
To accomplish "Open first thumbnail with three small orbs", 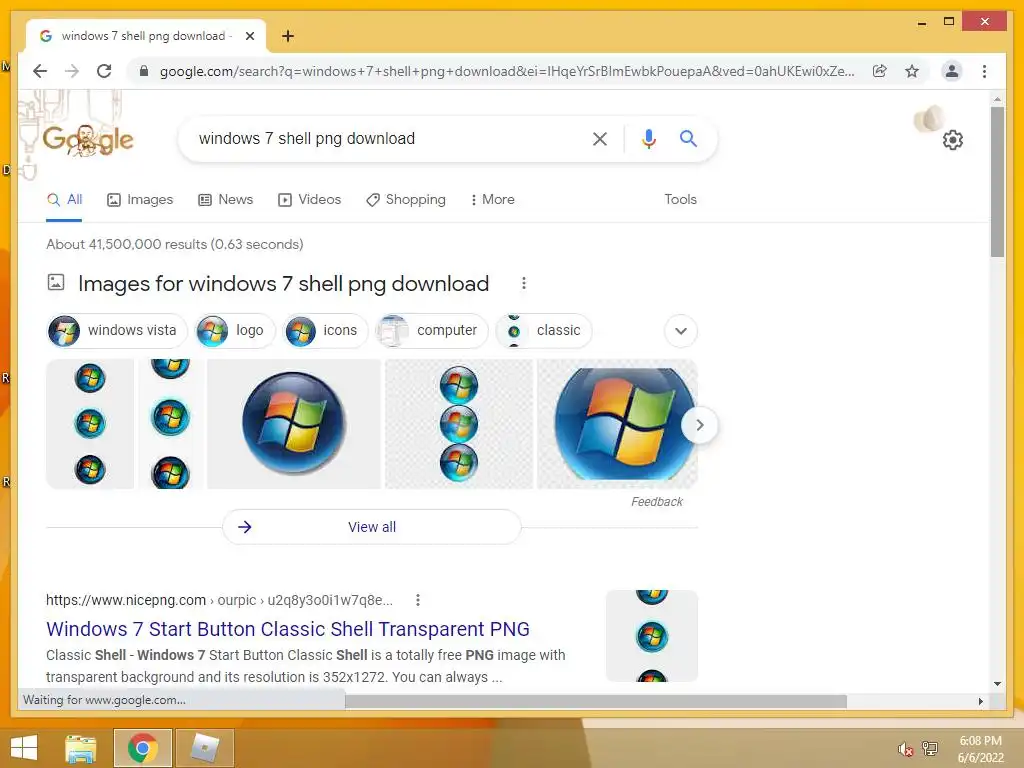I will tap(90, 424).
